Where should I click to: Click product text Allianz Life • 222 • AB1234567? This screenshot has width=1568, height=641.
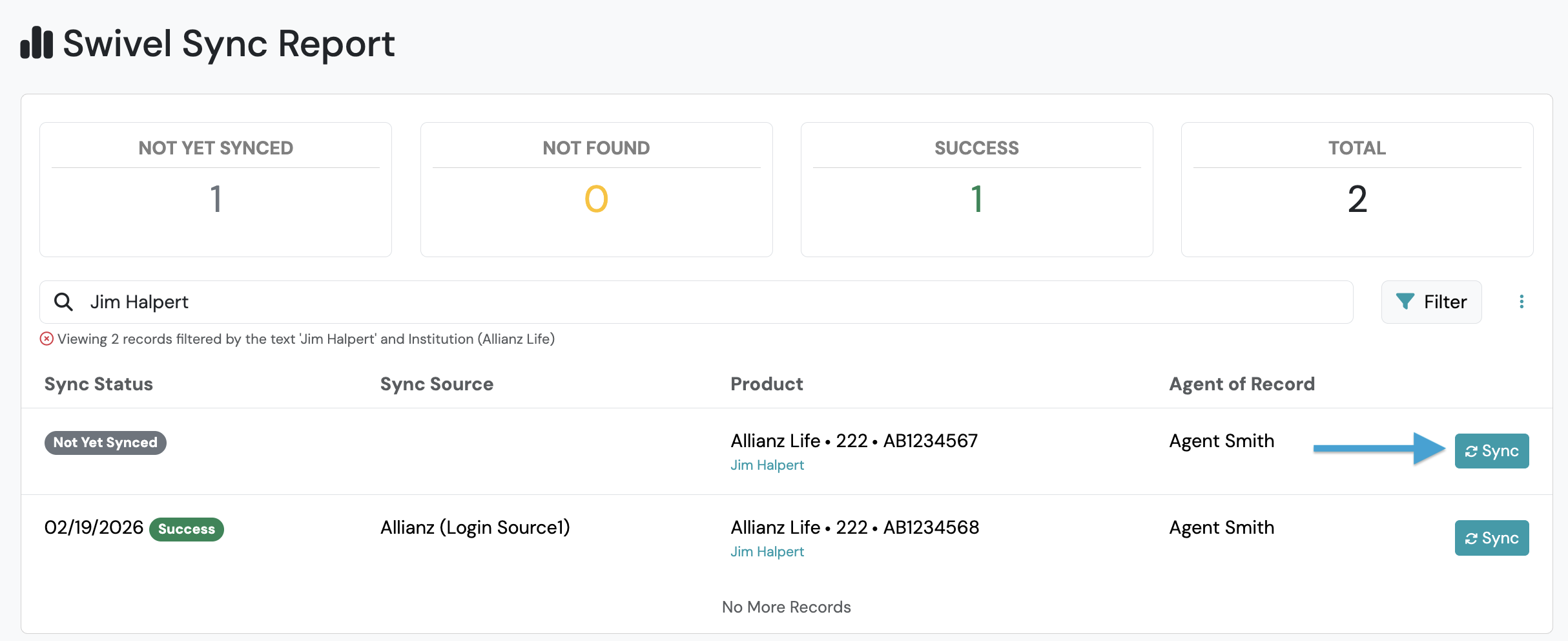(x=854, y=441)
